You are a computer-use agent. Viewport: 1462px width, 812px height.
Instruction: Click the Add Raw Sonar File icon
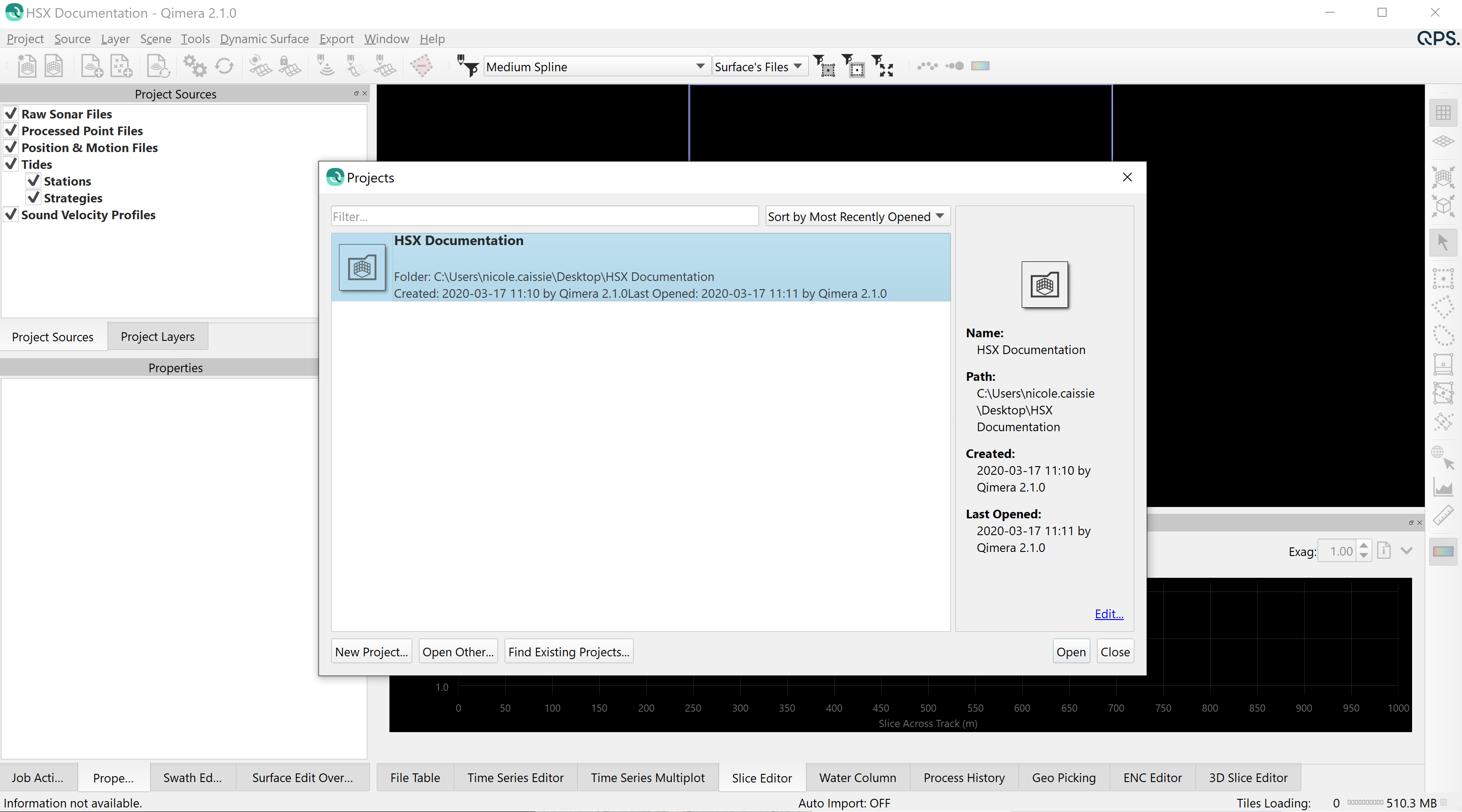(x=91, y=66)
